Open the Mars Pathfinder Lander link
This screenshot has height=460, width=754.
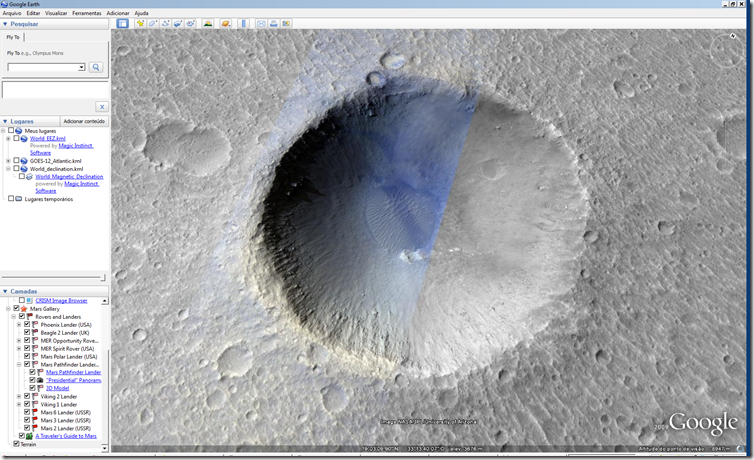pyautogui.click(x=74, y=372)
